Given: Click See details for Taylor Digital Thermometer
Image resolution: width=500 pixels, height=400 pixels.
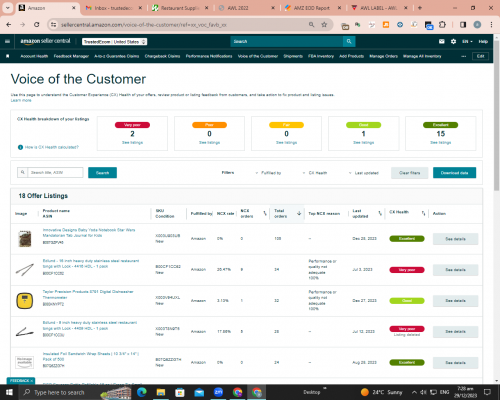Looking at the screenshot, I should click(x=455, y=301).
